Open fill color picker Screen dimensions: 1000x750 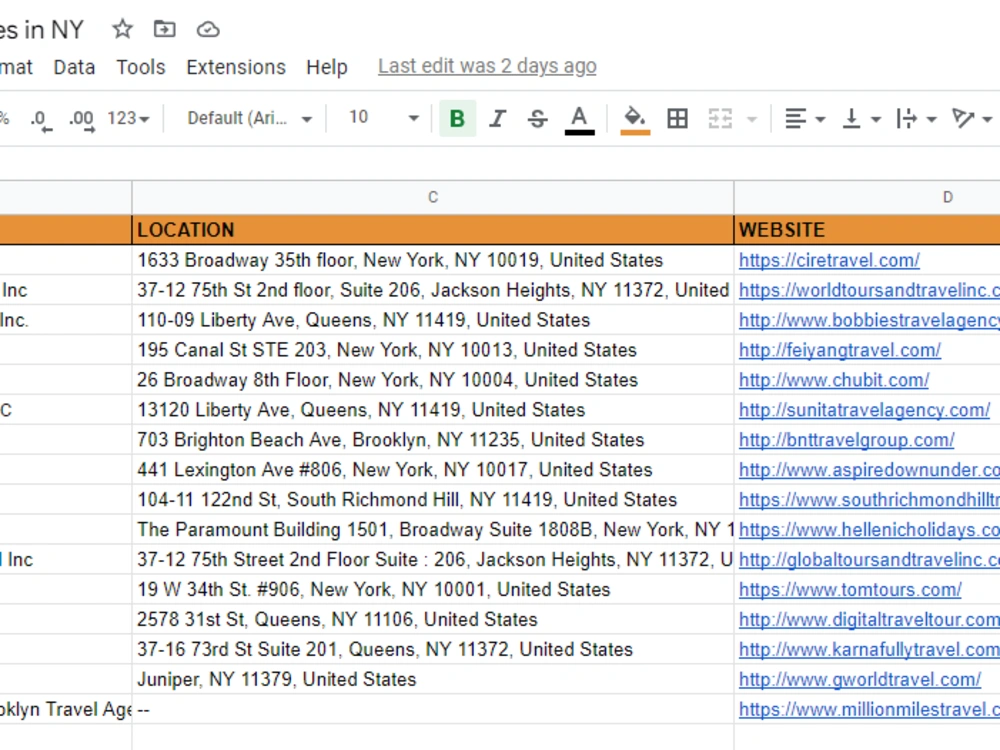pos(635,119)
